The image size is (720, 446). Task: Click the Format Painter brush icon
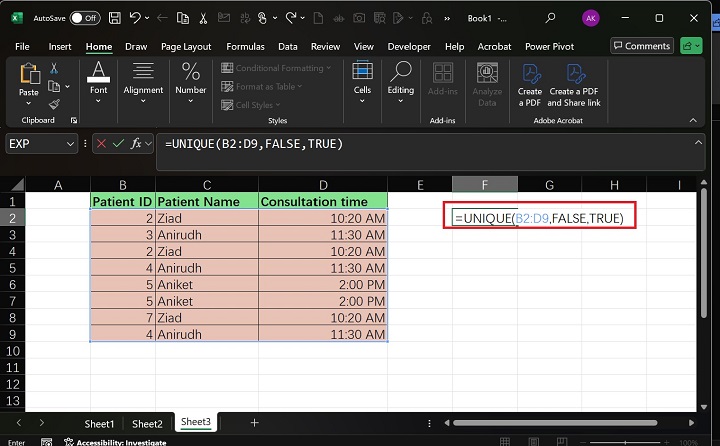(54, 103)
